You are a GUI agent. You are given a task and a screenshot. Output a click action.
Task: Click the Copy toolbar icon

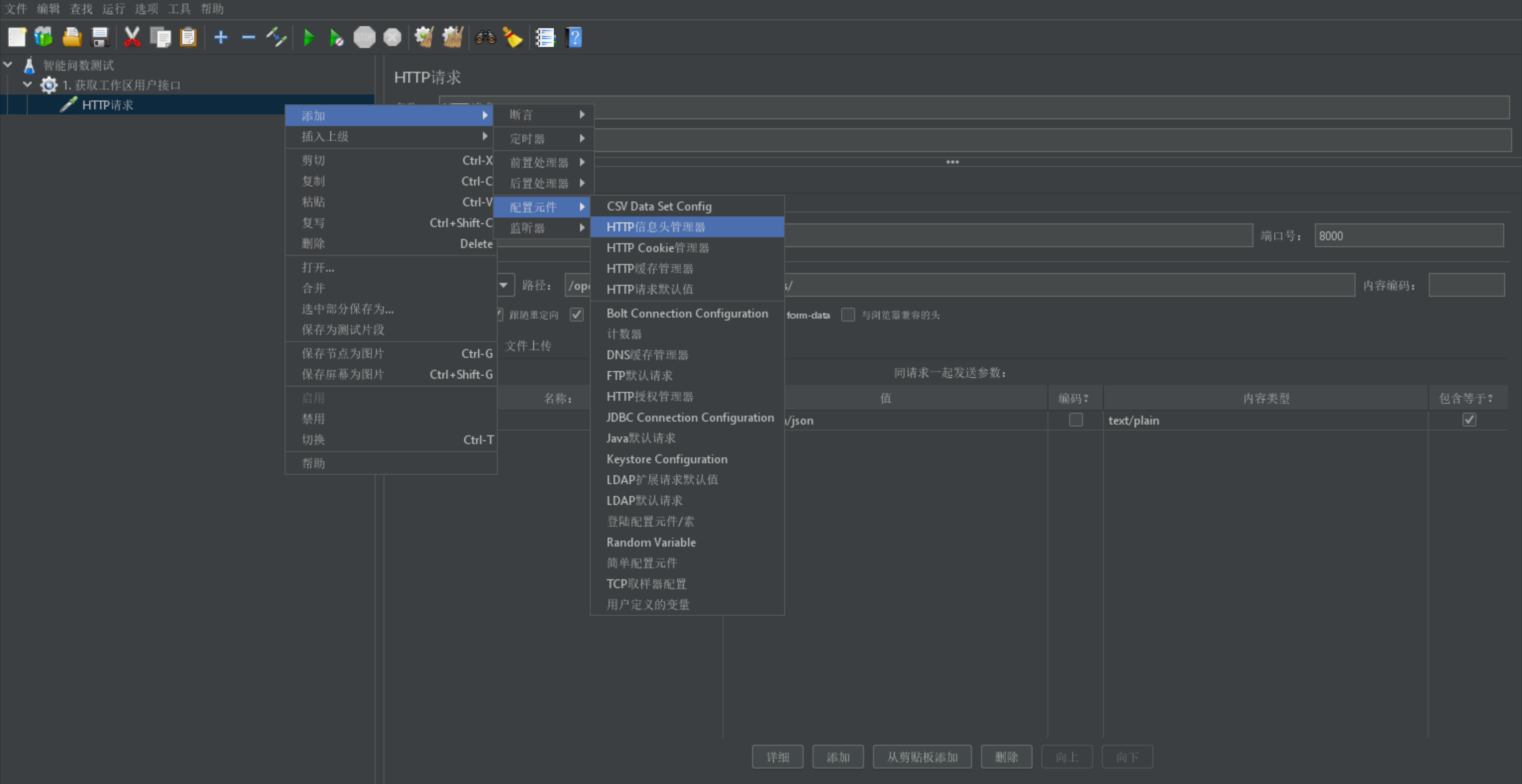point(160,37)
